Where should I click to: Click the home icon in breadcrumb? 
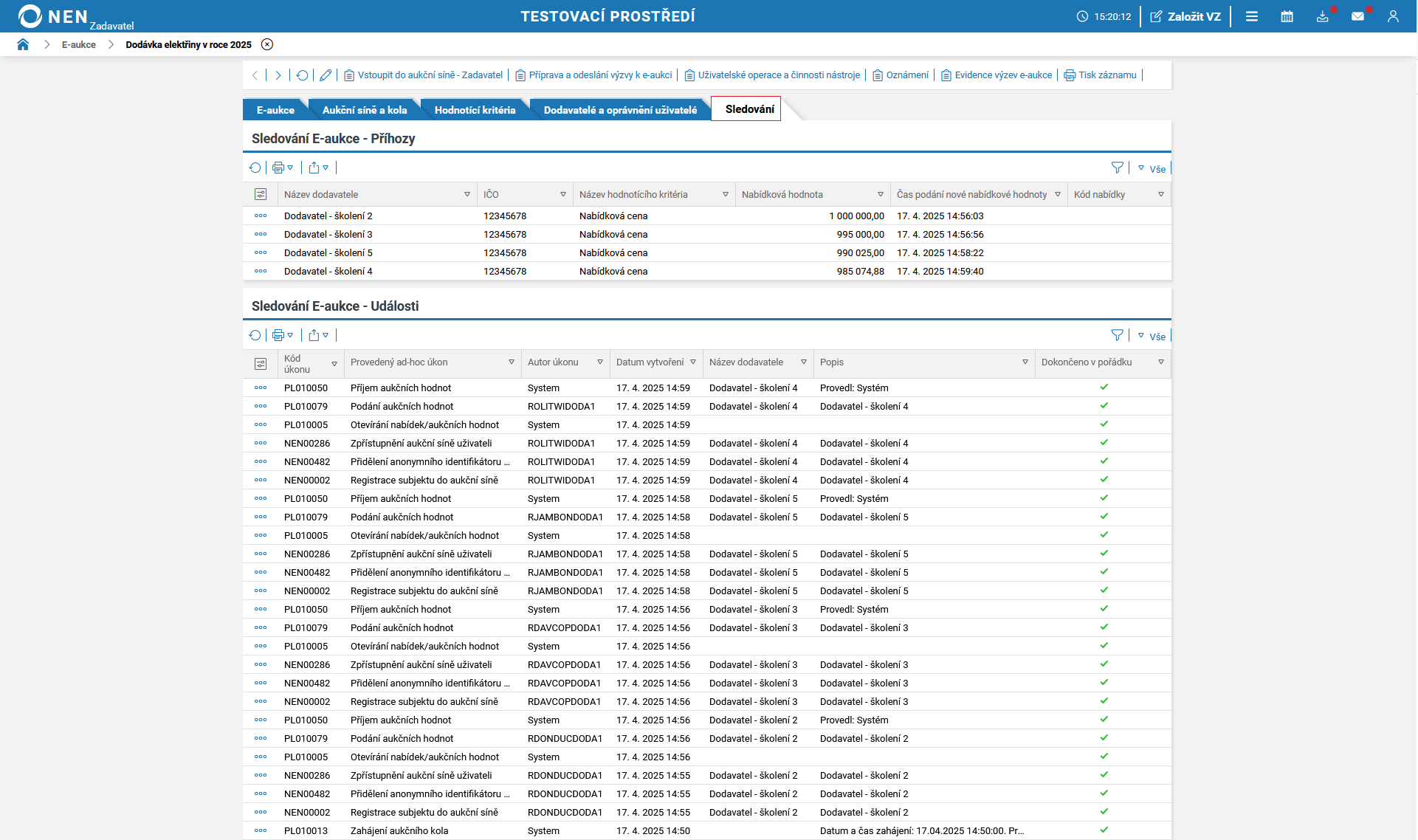[23, 44]
